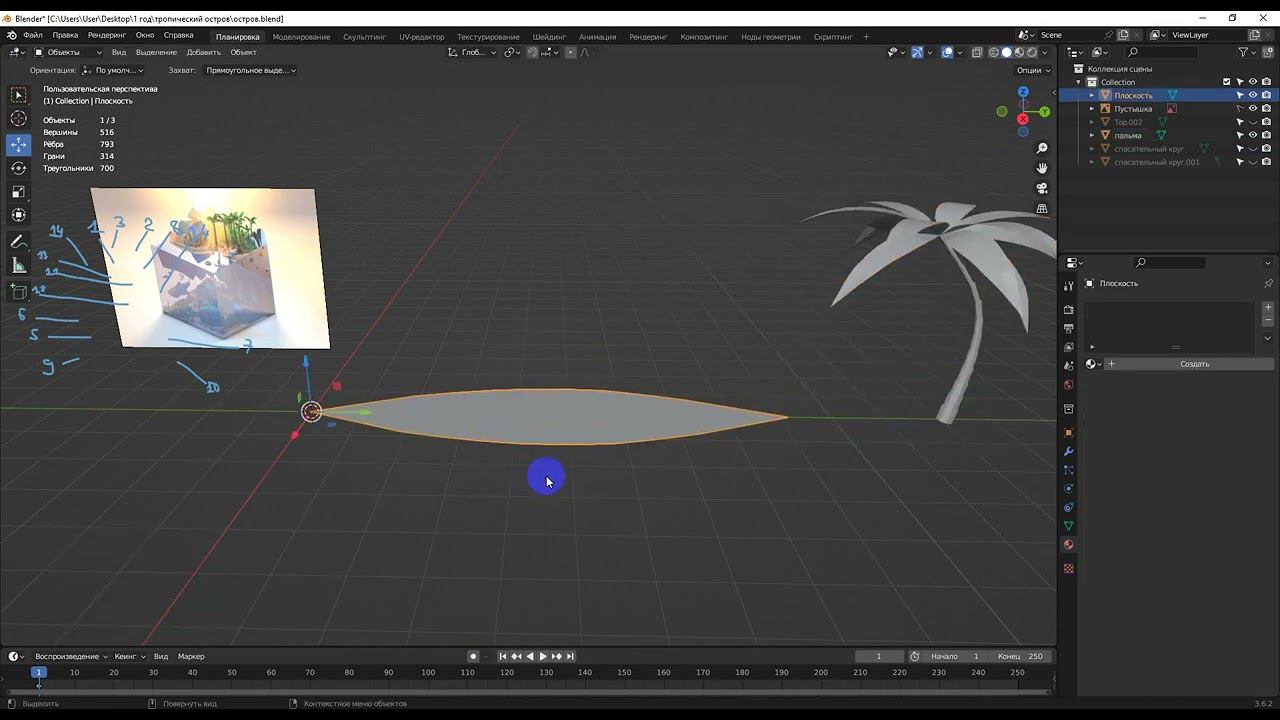Click the timeline playhead at frame 1
1280x720 pixels.
point(39,672)
